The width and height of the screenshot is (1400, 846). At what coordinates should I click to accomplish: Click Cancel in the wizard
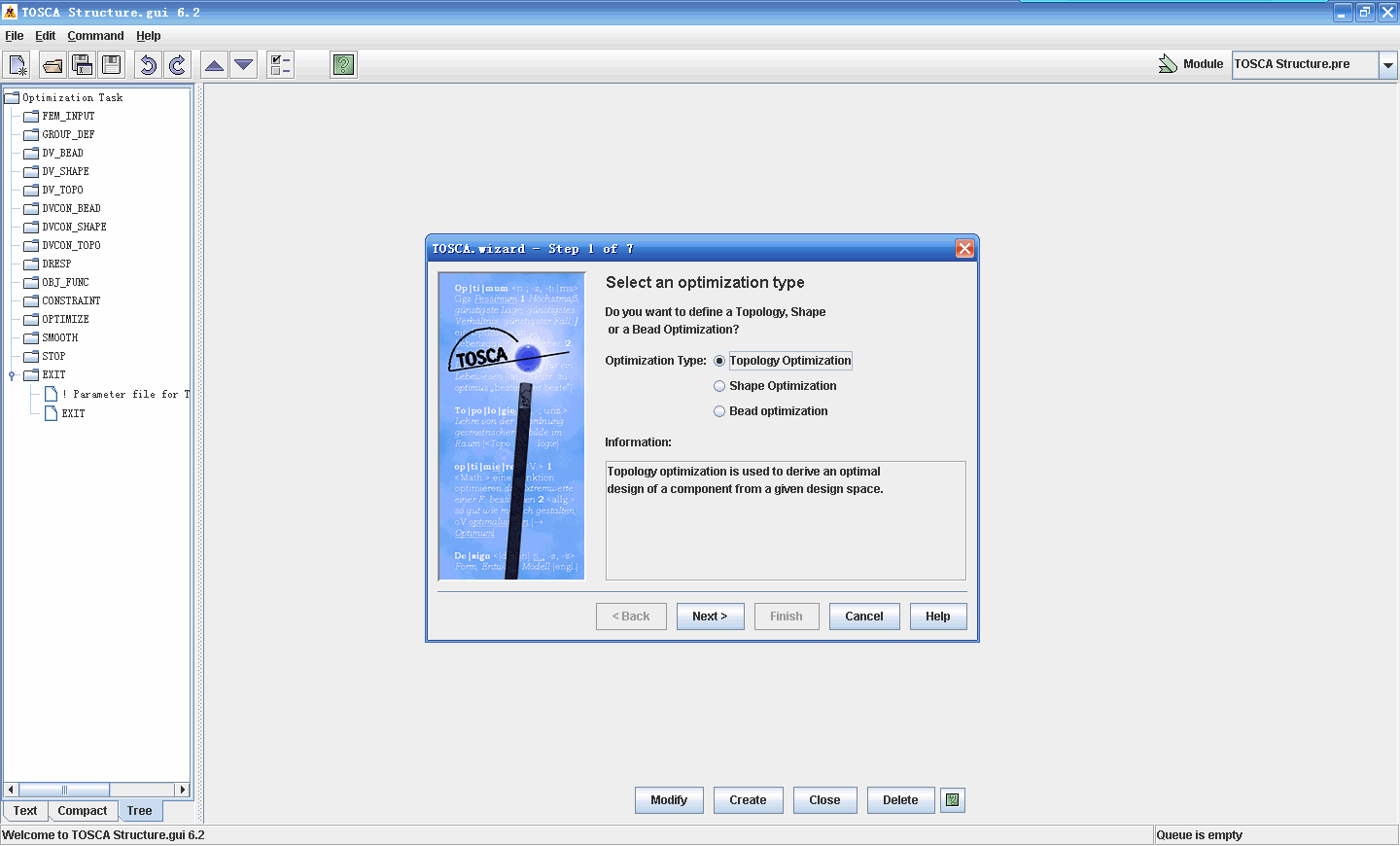pyautogui.click(x=864, y=617)
